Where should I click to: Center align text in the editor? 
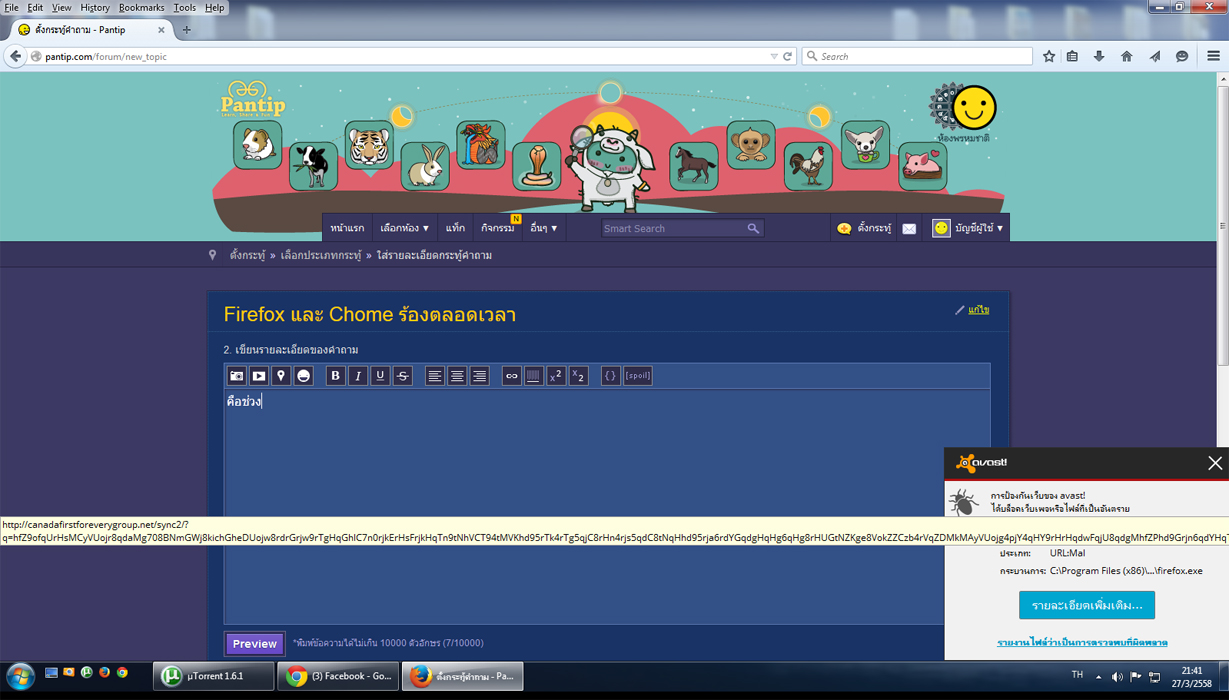point(457,376)
